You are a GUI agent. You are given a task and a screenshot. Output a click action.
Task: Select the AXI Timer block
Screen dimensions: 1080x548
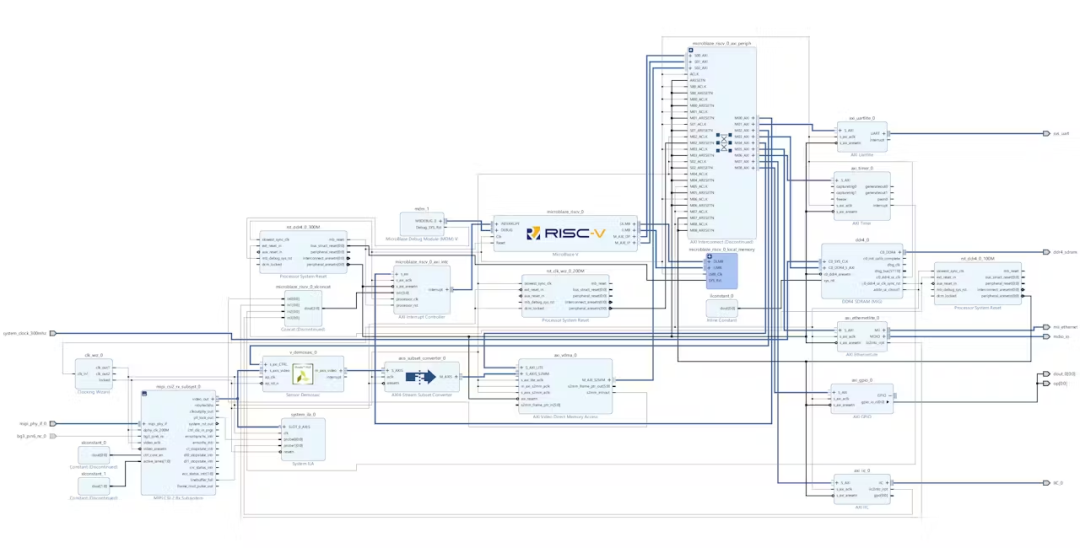862,194
